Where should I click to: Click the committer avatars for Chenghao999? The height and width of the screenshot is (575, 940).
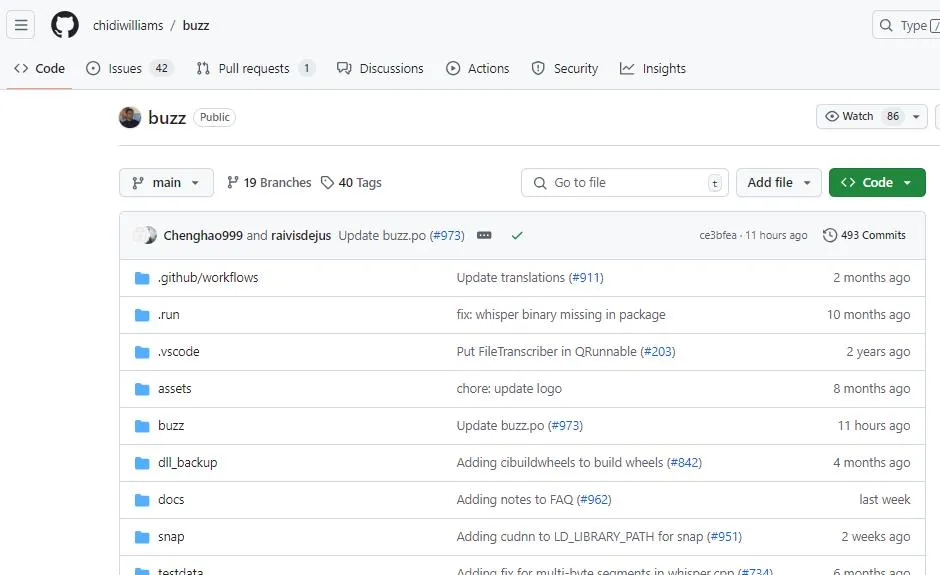[145, 235]
